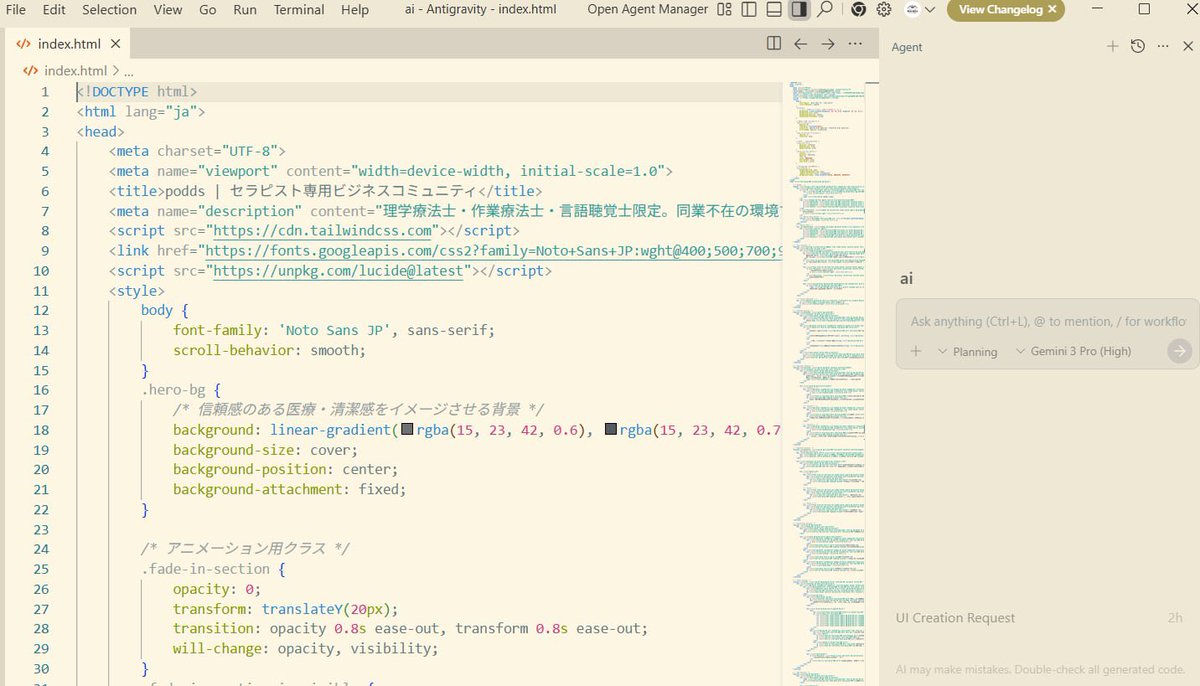Viewport: 1200px width, 686px height.
Task: Open the Go menu
Action: point(208,10)
